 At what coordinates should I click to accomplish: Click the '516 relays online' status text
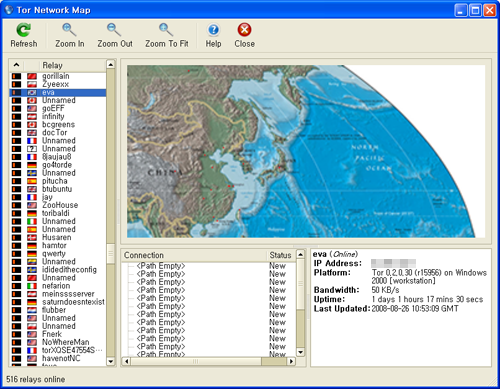pos(36,379)
